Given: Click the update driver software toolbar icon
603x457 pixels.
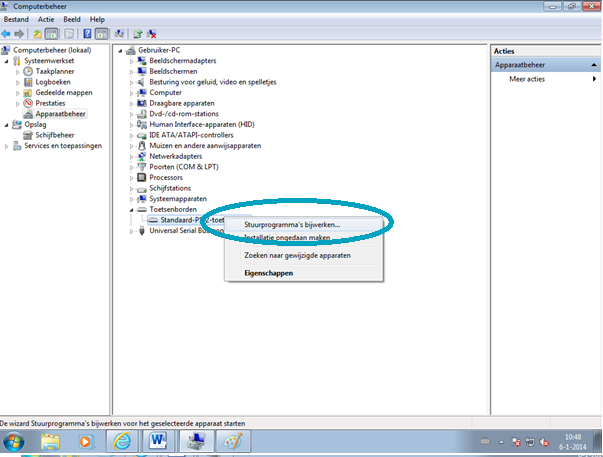Looking at the screenshot, I should click(138, 34).
